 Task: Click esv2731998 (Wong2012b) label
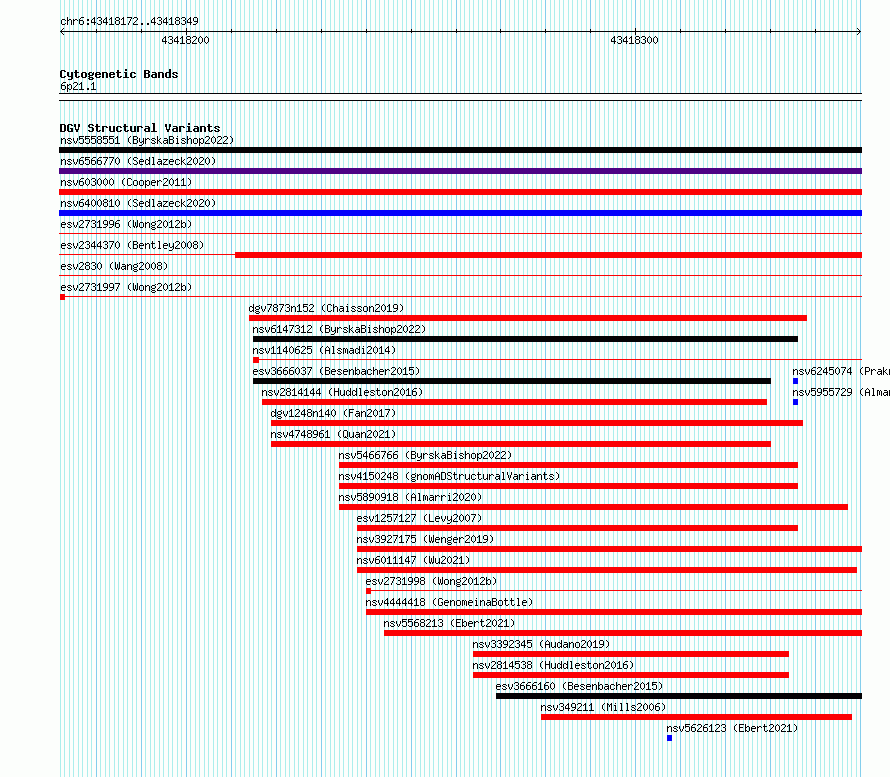coord(431,581)
